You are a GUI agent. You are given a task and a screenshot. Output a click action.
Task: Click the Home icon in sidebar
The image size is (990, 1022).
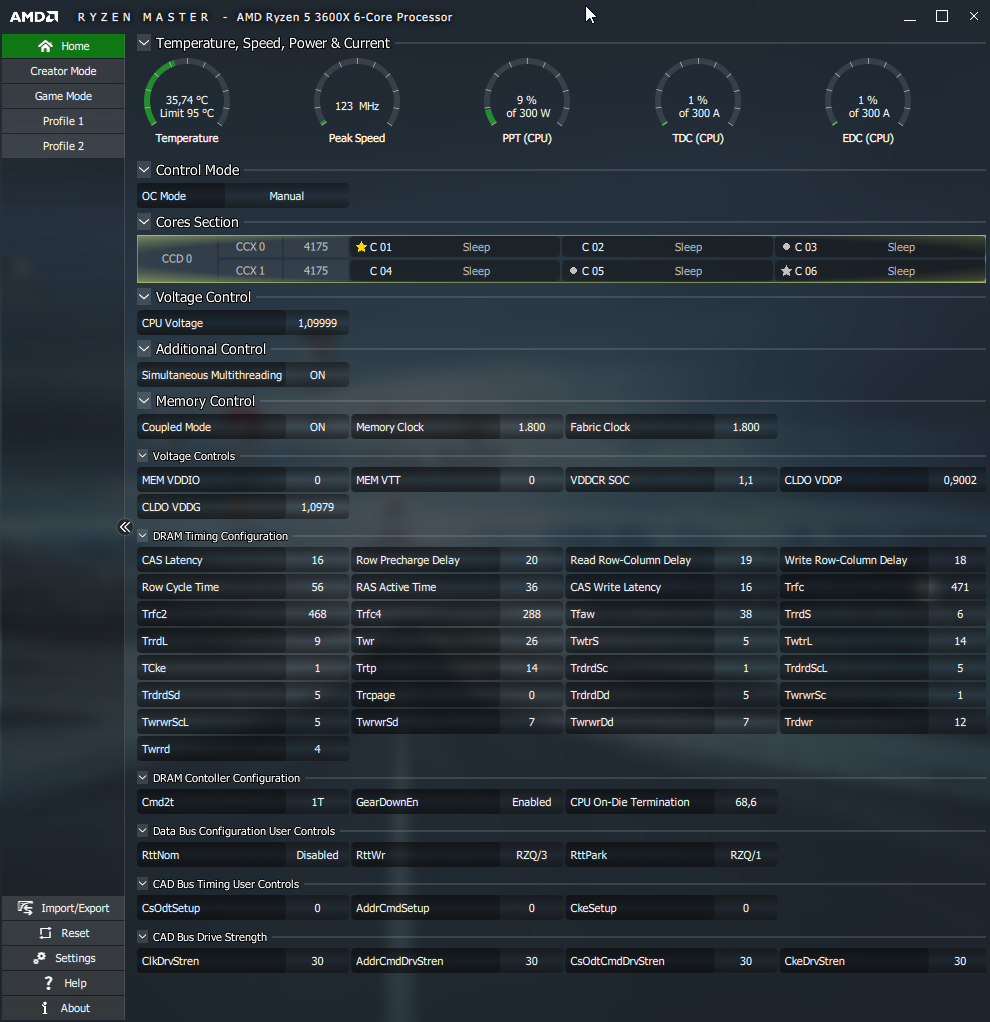45,46
